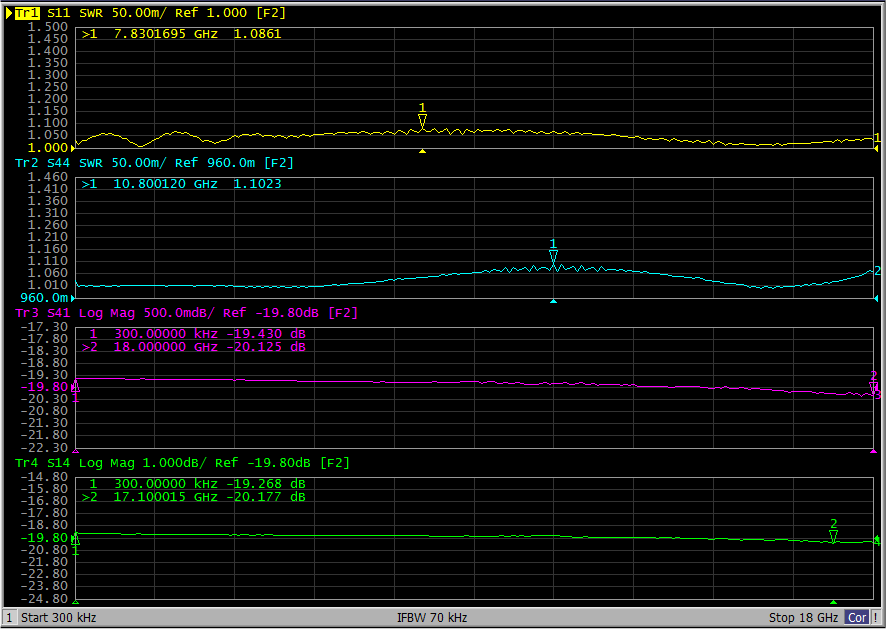Click the Stop 18 GHz frequency field
This screenshot has width=886, height=629.
803,618
